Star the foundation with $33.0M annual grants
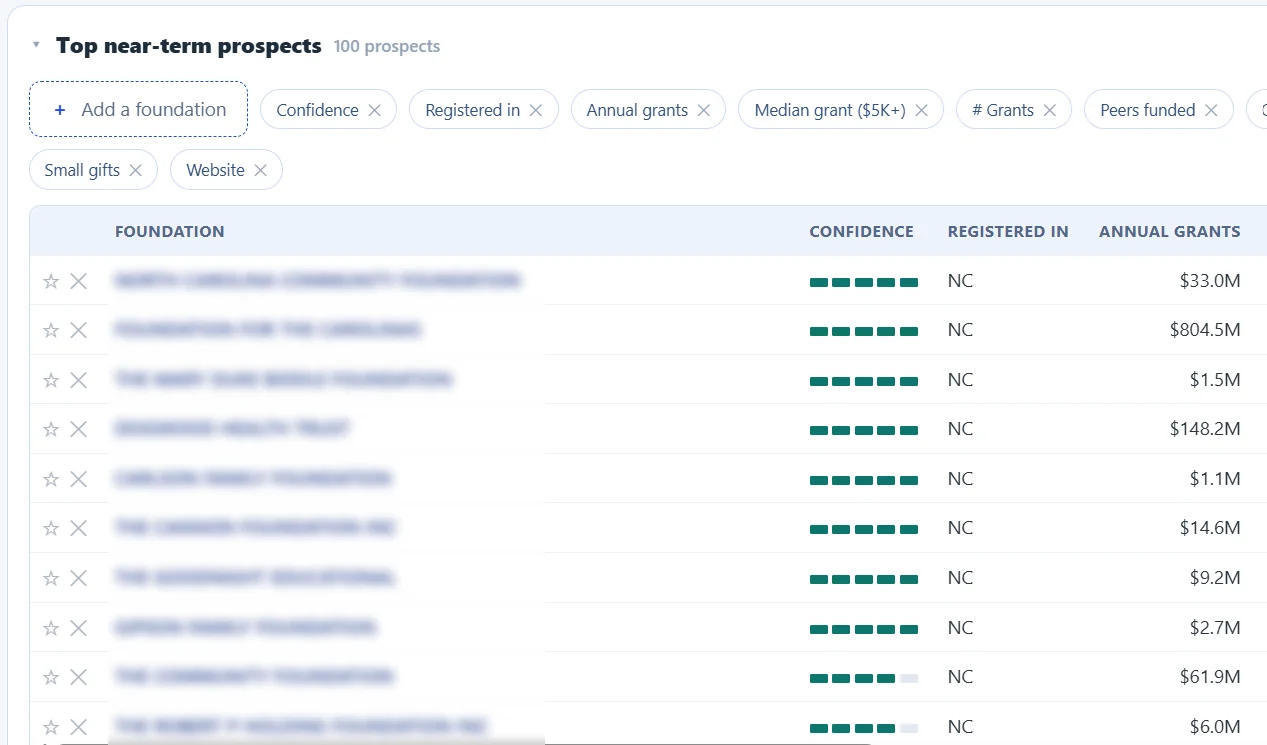Image resolution: width=1267 pixels, height=745 pixels. pyautogui.click(x=51, y=281)
